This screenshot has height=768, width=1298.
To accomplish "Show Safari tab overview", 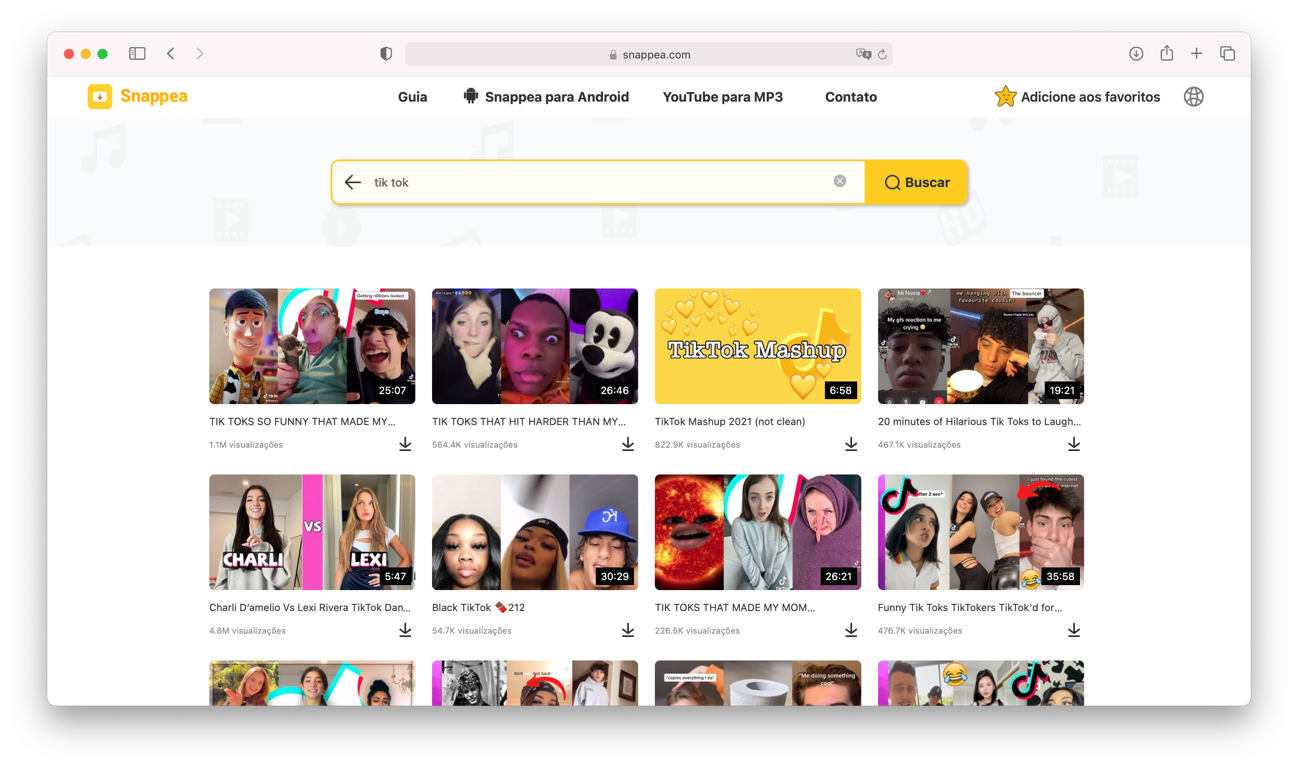I will click(1227, 54).
